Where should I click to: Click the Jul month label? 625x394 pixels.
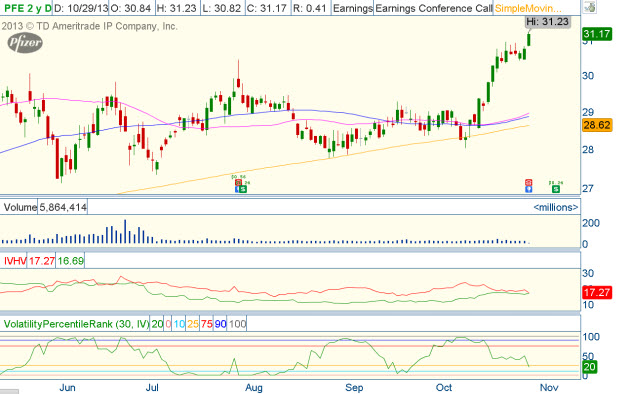point(152,388)
